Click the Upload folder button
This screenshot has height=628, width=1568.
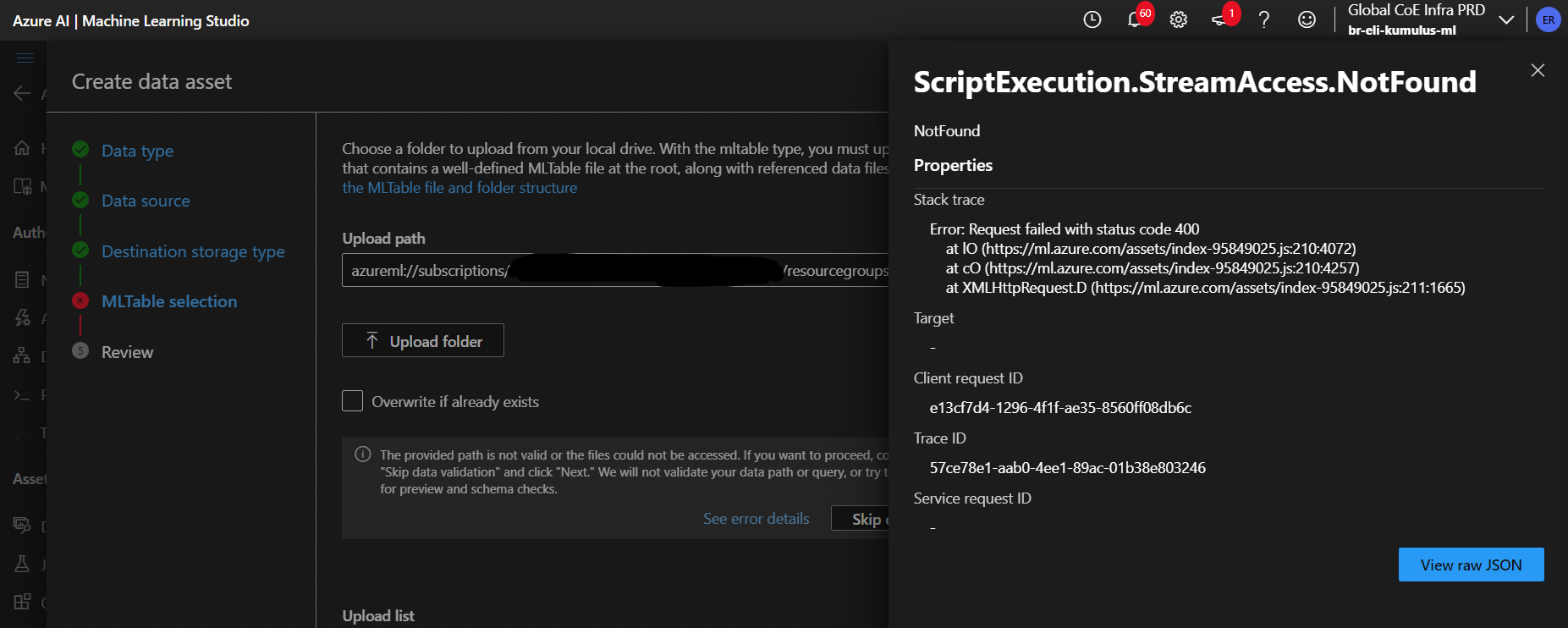(423, 340)
